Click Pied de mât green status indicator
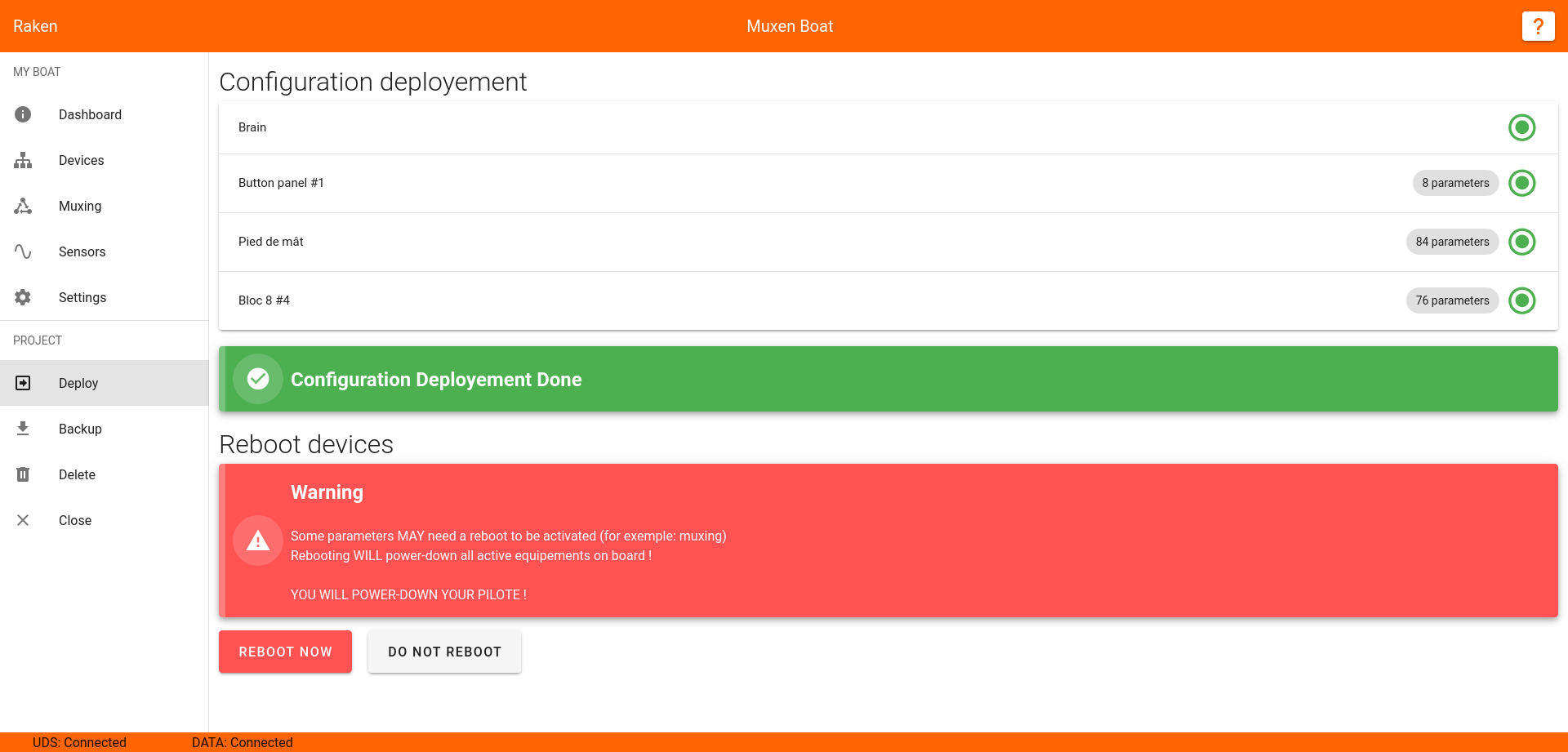Viewport: 1568px width, 752px height. pos(1522,242)
